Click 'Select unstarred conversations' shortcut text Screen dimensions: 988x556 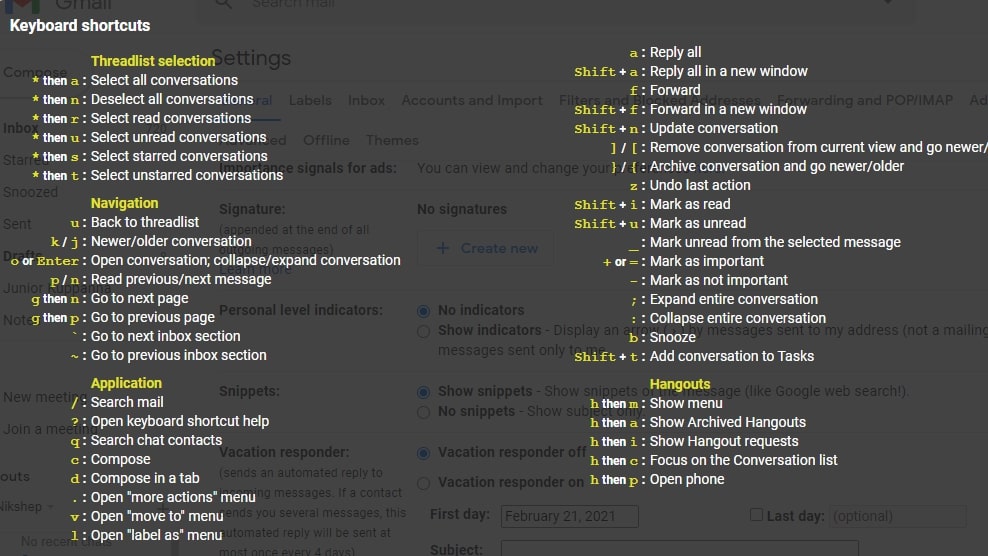[x=187, y=175]
